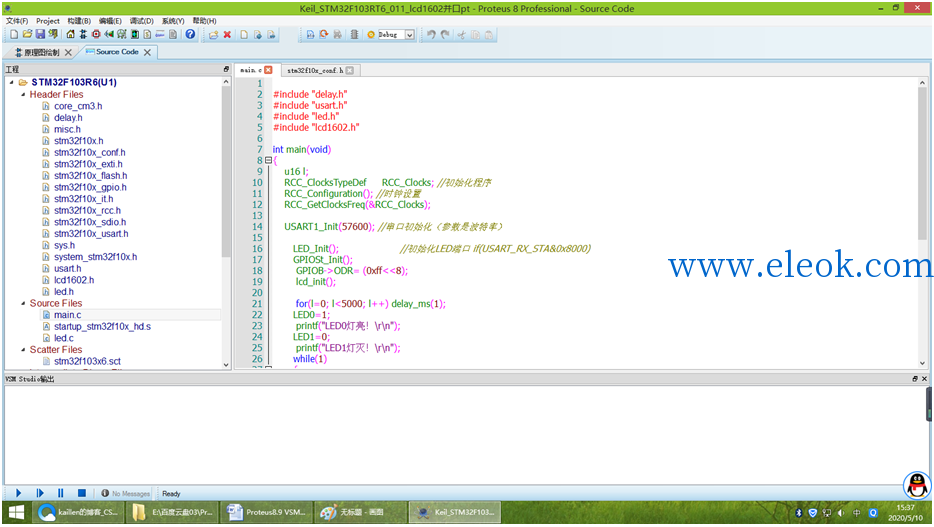Click the volume icon in system tray
The height and width of the screenshot is (527, 934).
(x=841, y=512)
